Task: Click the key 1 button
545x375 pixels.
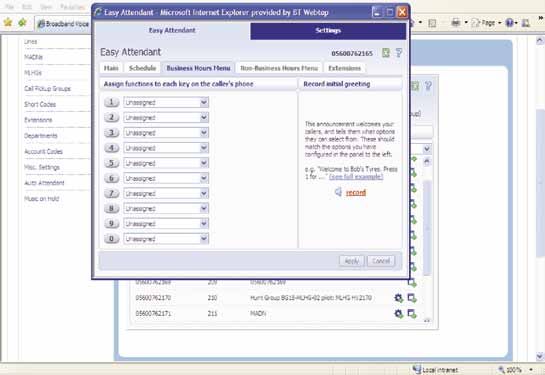Action: 112,102
